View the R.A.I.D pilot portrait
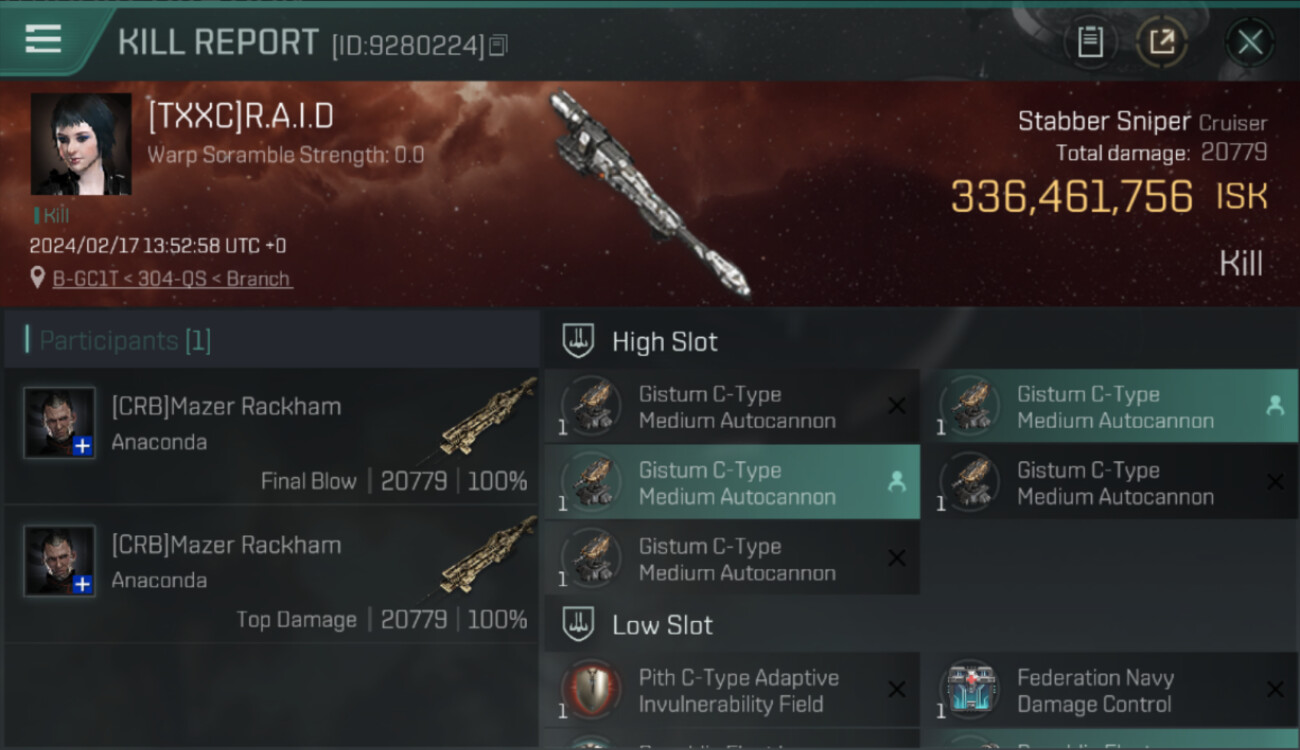This screenshot has height=750, width=1300. 81,144
